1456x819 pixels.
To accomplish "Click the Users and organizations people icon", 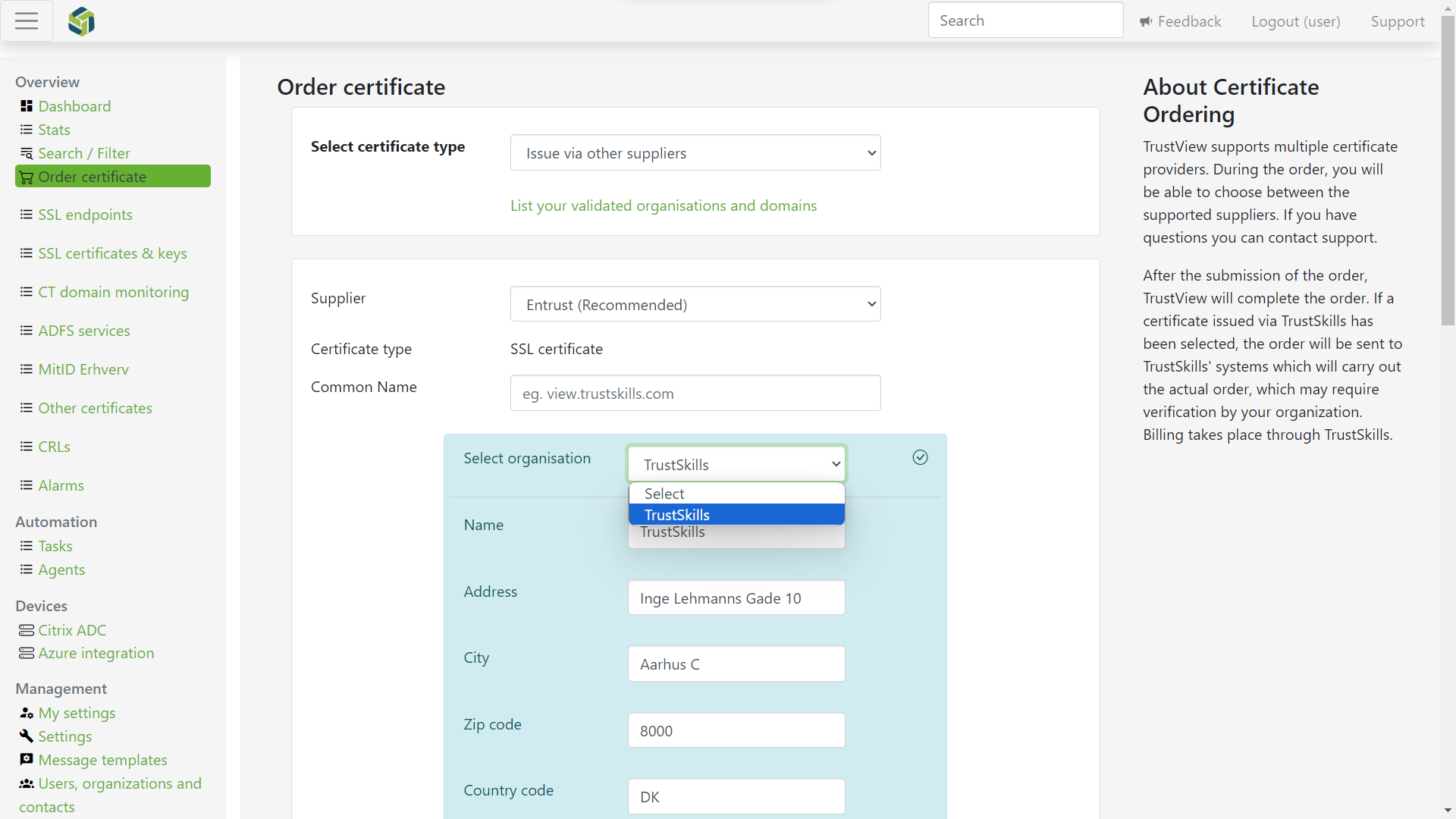I will pos(27,783).
